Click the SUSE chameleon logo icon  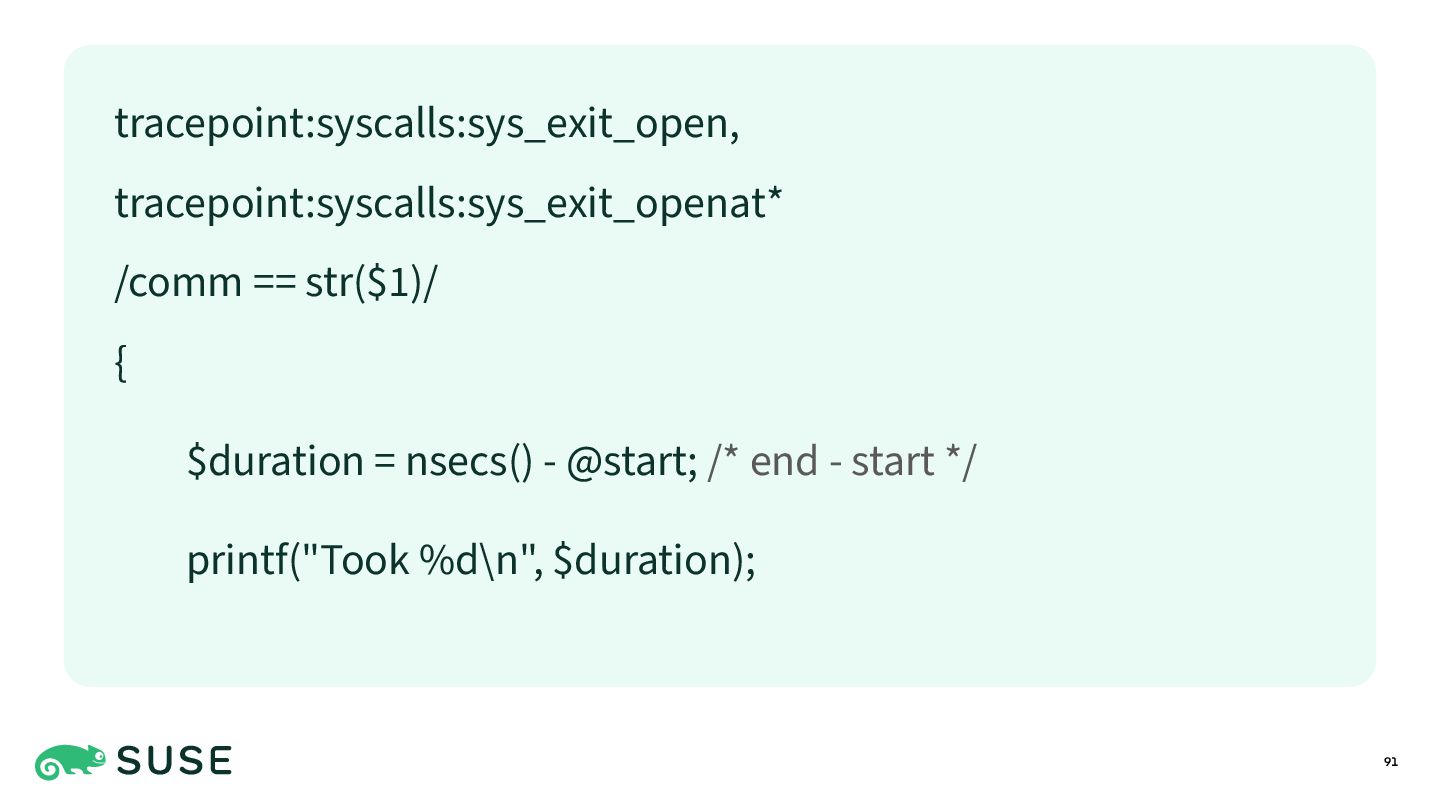click(x=70, y=762)
